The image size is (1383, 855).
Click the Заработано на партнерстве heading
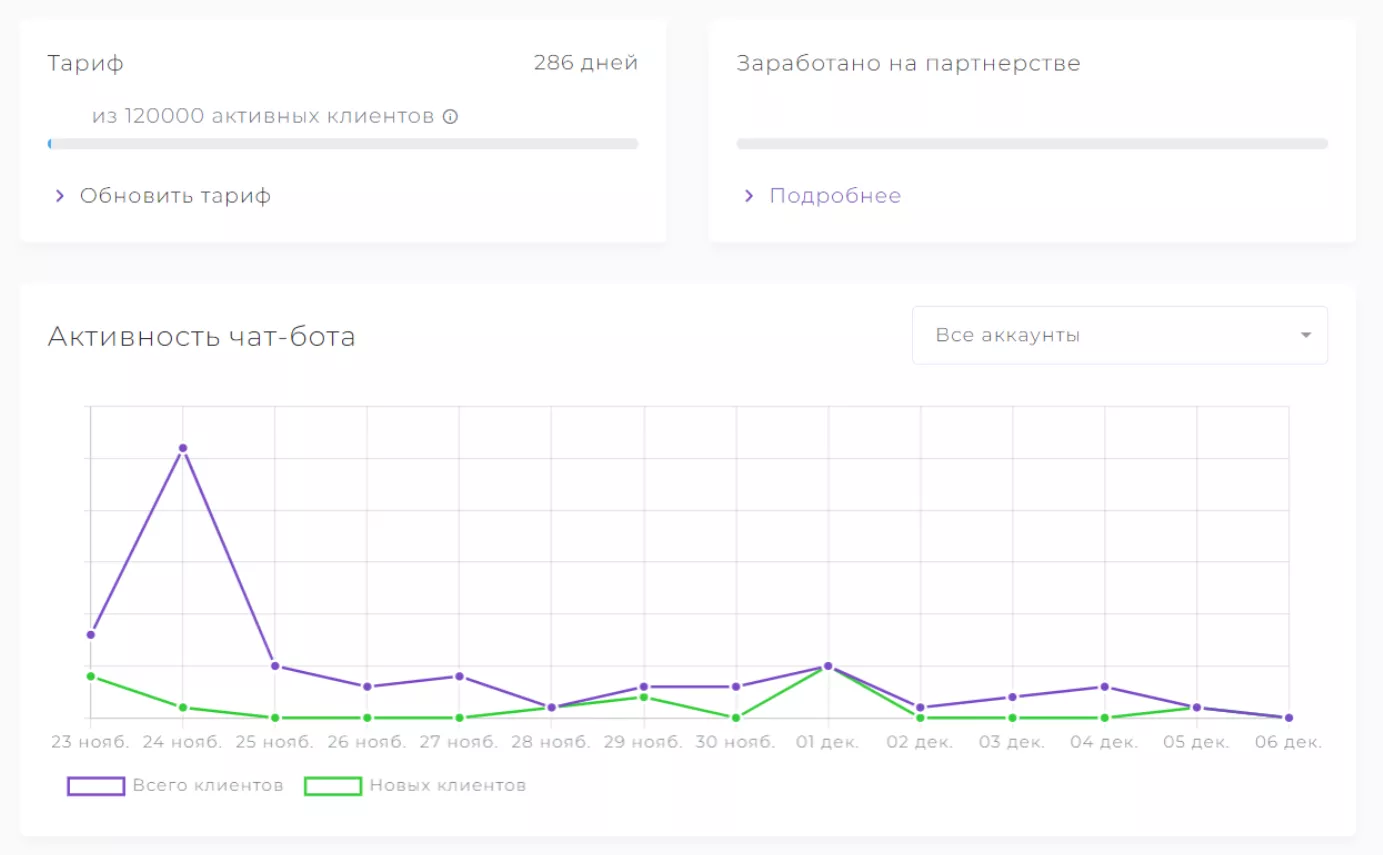coord(909,64)
